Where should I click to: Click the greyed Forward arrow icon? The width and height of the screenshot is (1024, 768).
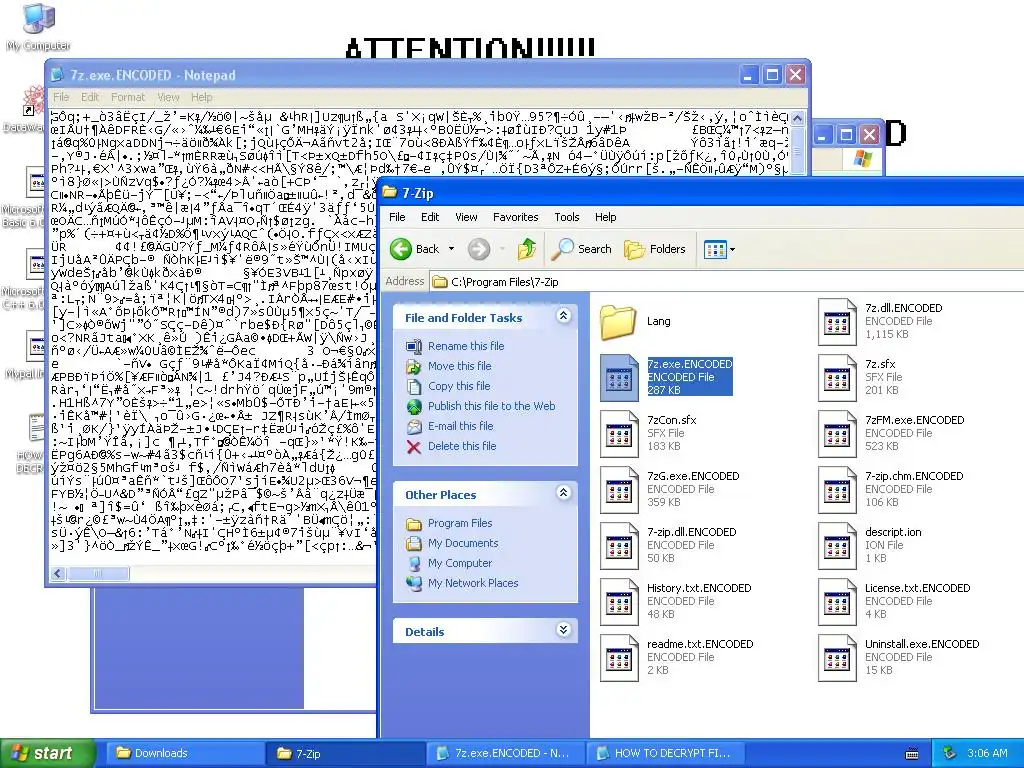[479, 249]
